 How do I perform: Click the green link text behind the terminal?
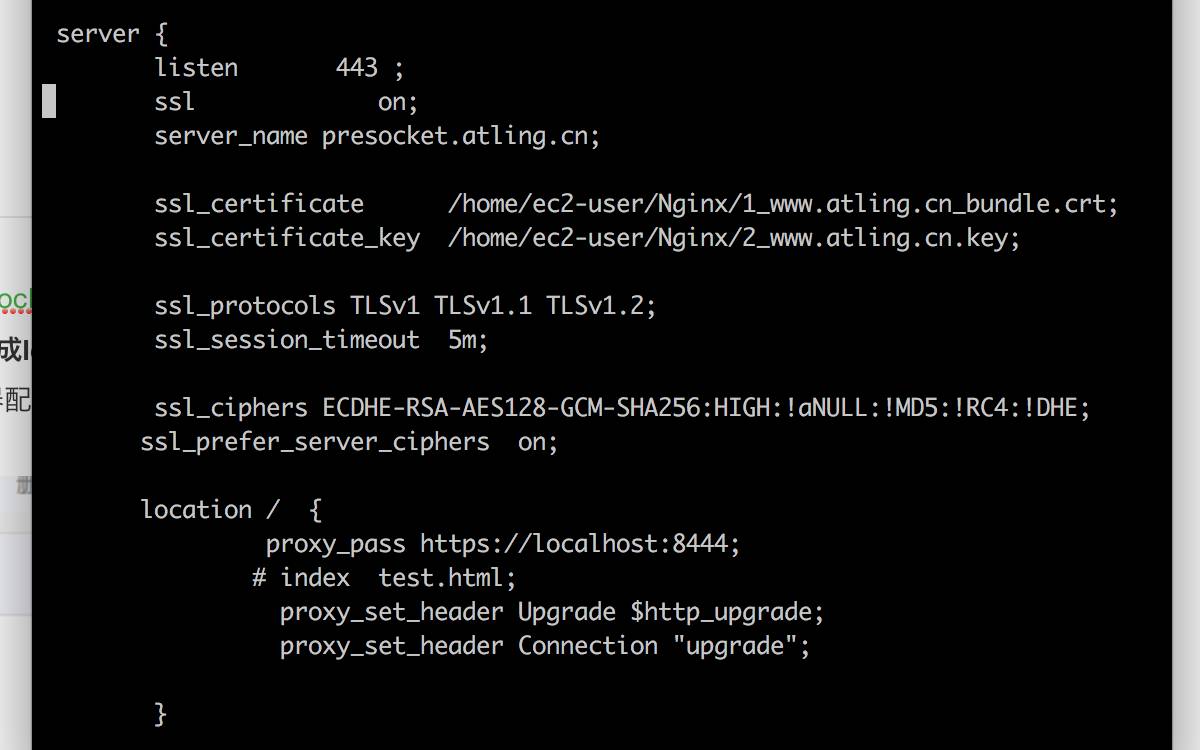pyautogui.click(x=15, y=299)
